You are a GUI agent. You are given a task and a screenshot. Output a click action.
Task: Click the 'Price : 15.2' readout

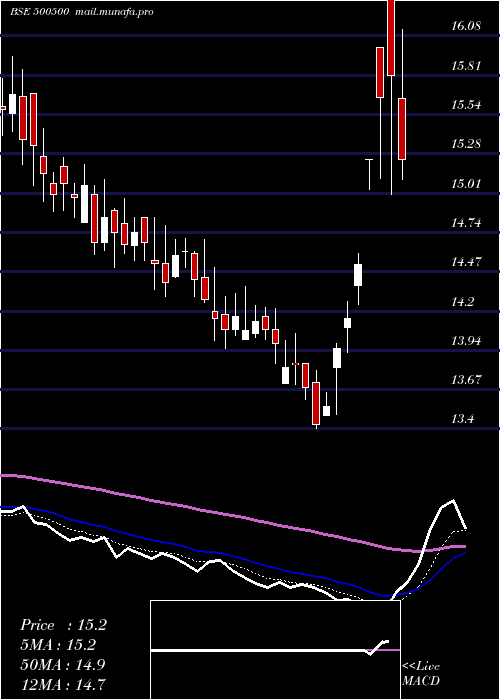pyautogui.click(x=63, y=625)
